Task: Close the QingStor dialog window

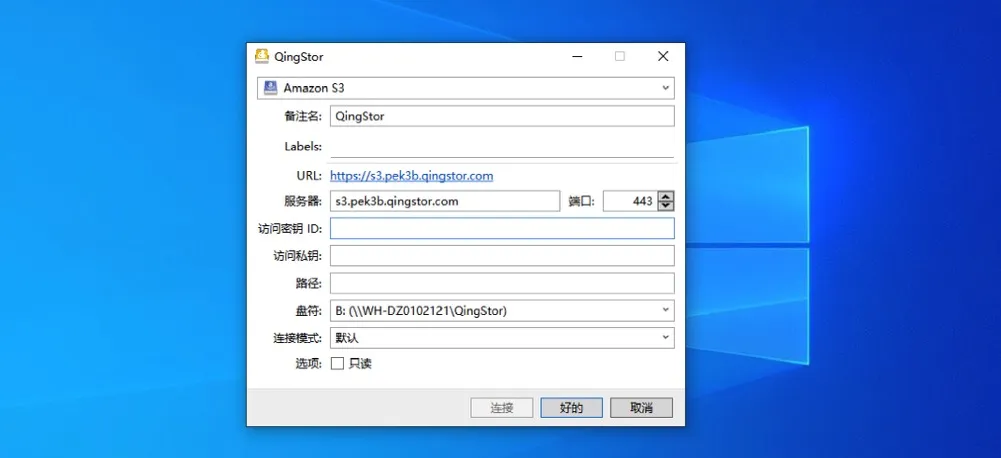Action: [x=663, y=57]
